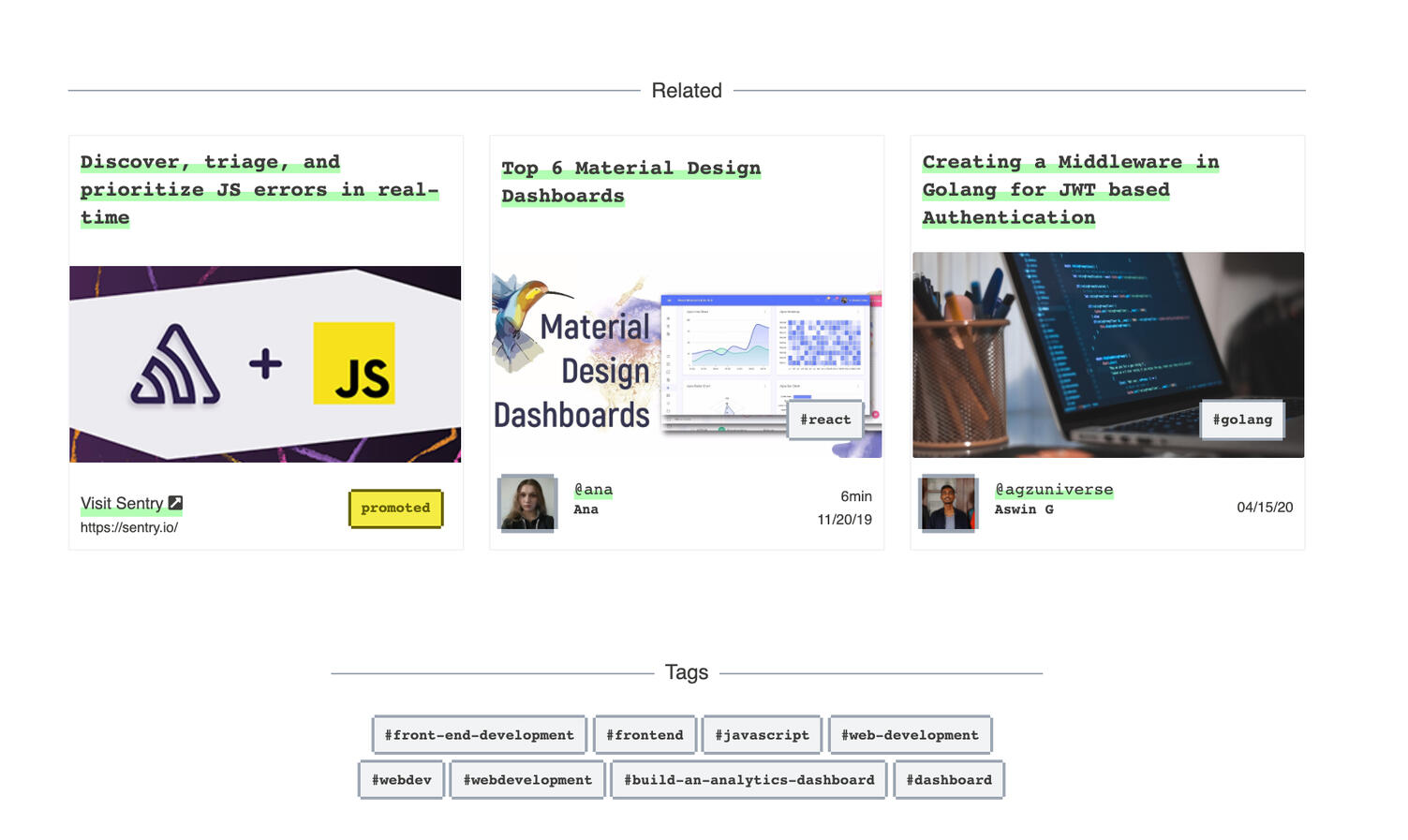Image resolution: width=1408 pixels, height=840 pixels.
Task: Open the Golang JWT Authentication middleware article
Action: (1070, 189)
